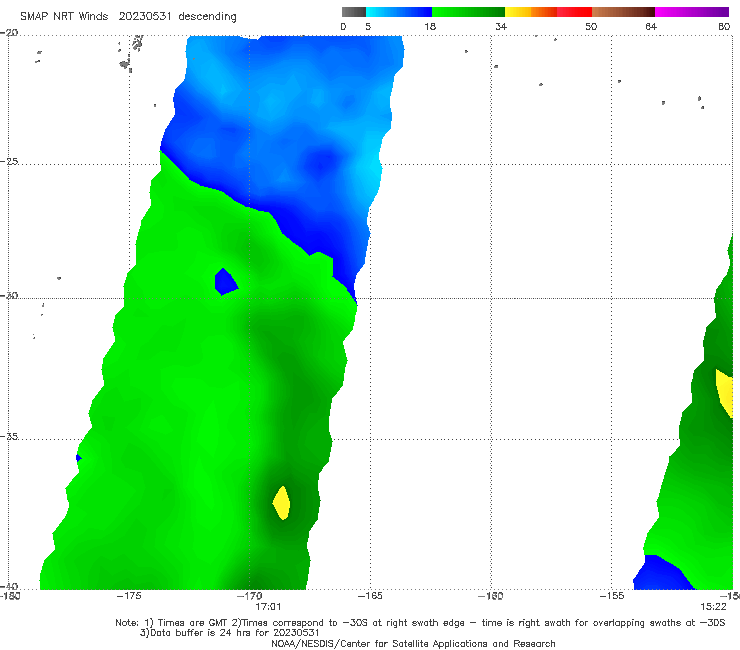Click the longitude axis label '-160'
This screenshot has height=650, width=740.
coord(490,596)
